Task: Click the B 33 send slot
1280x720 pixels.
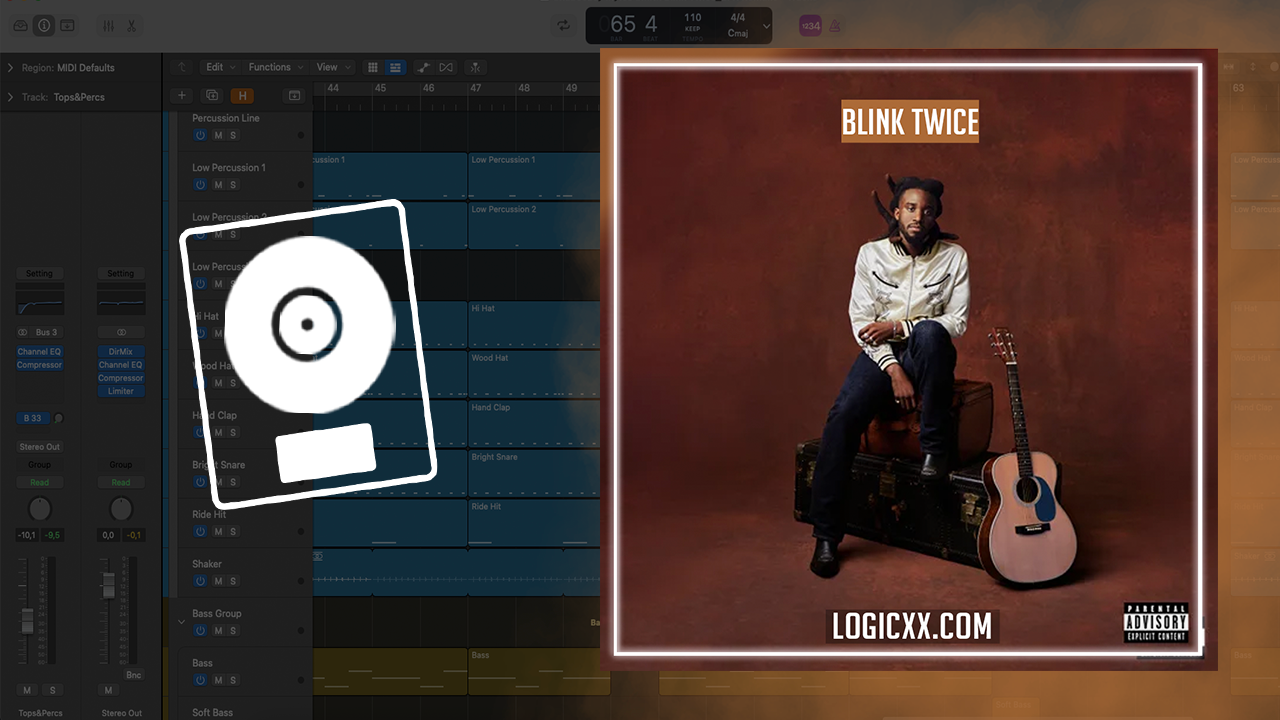Action: point(31,418)
